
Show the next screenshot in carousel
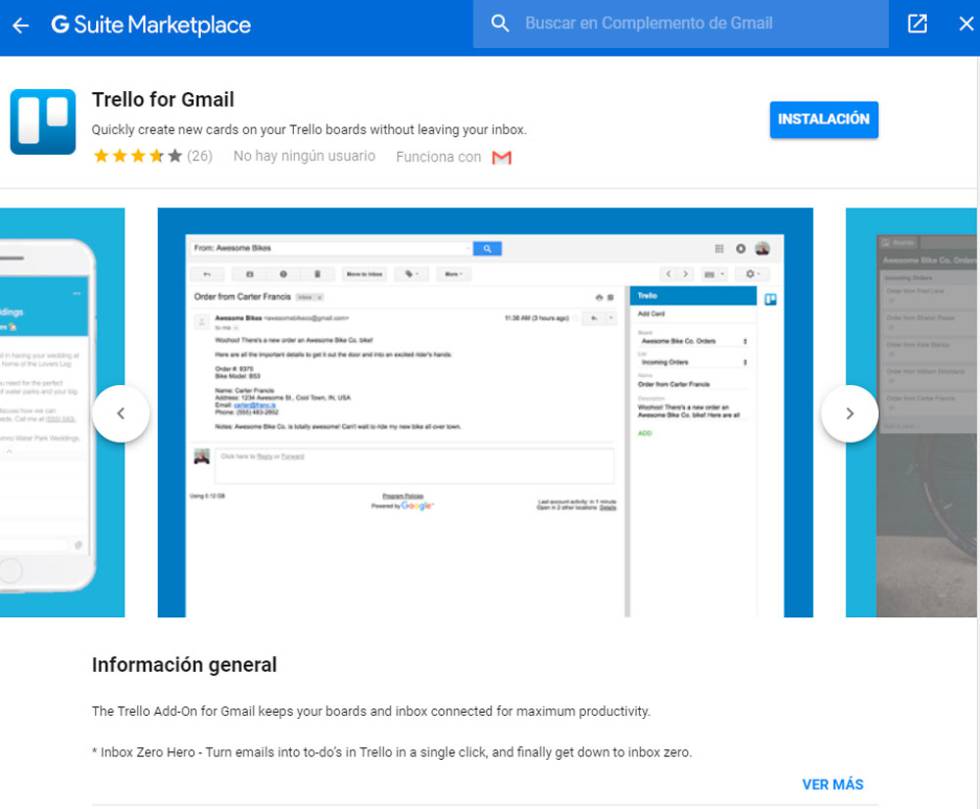coord(849,413)
